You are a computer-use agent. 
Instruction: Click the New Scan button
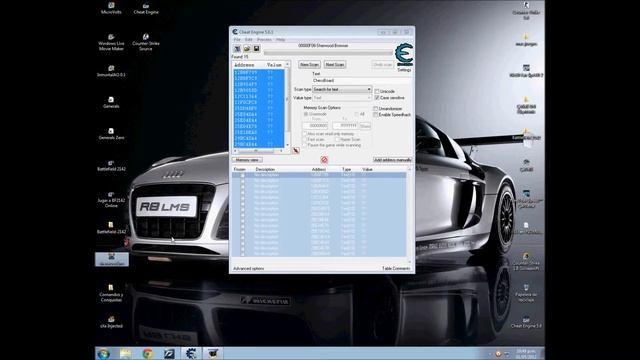pos(309,64)
